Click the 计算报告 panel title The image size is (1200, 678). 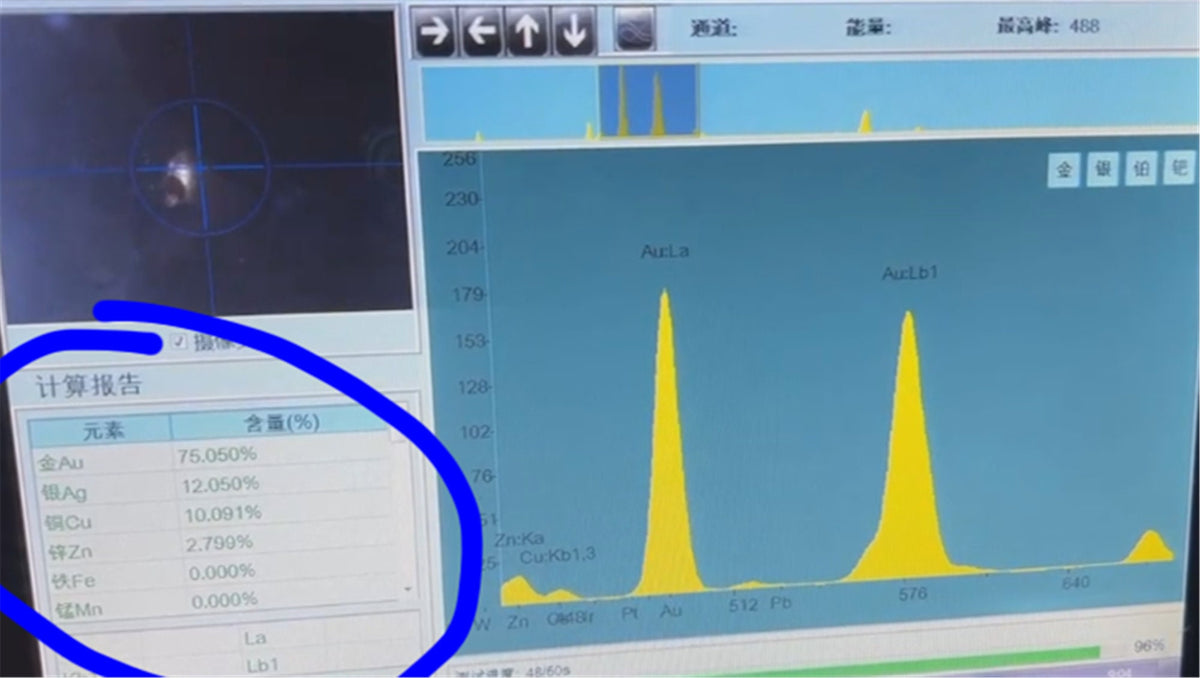[90, 385]
